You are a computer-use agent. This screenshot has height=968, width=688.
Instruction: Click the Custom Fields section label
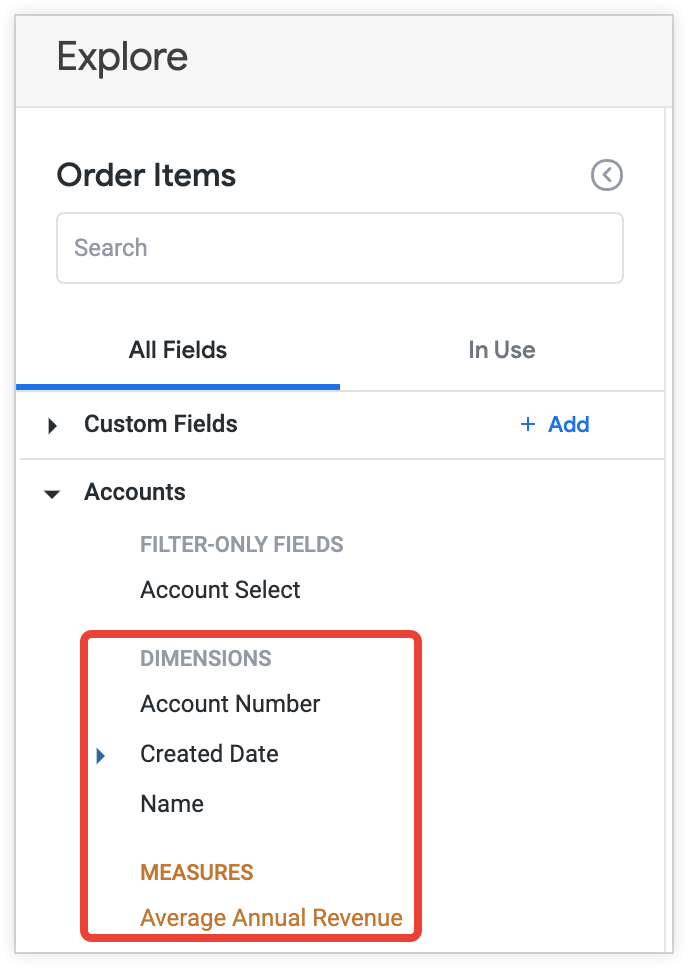tap(161, 424)
